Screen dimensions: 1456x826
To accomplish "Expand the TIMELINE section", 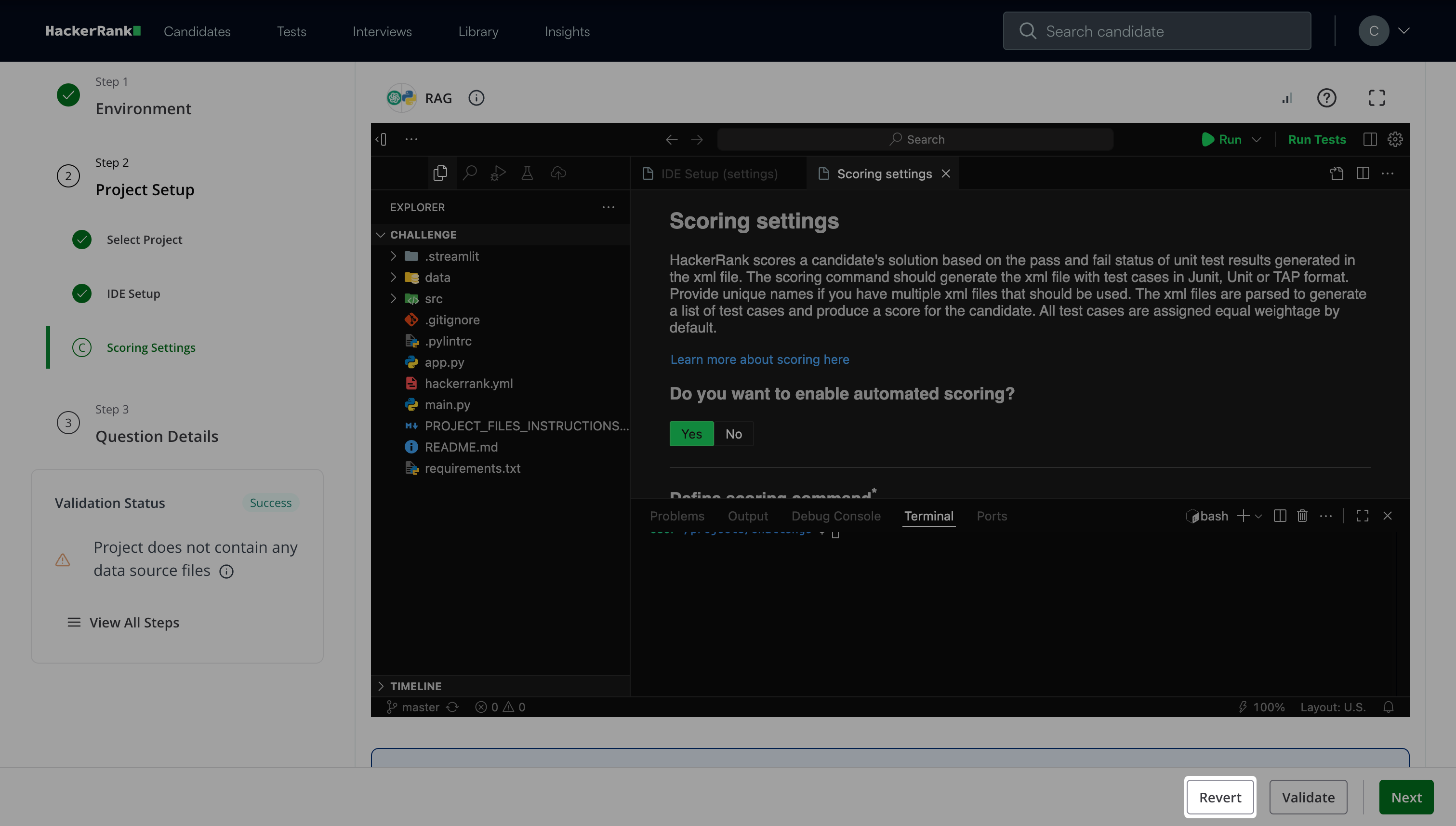I will [x=381, y=686].
